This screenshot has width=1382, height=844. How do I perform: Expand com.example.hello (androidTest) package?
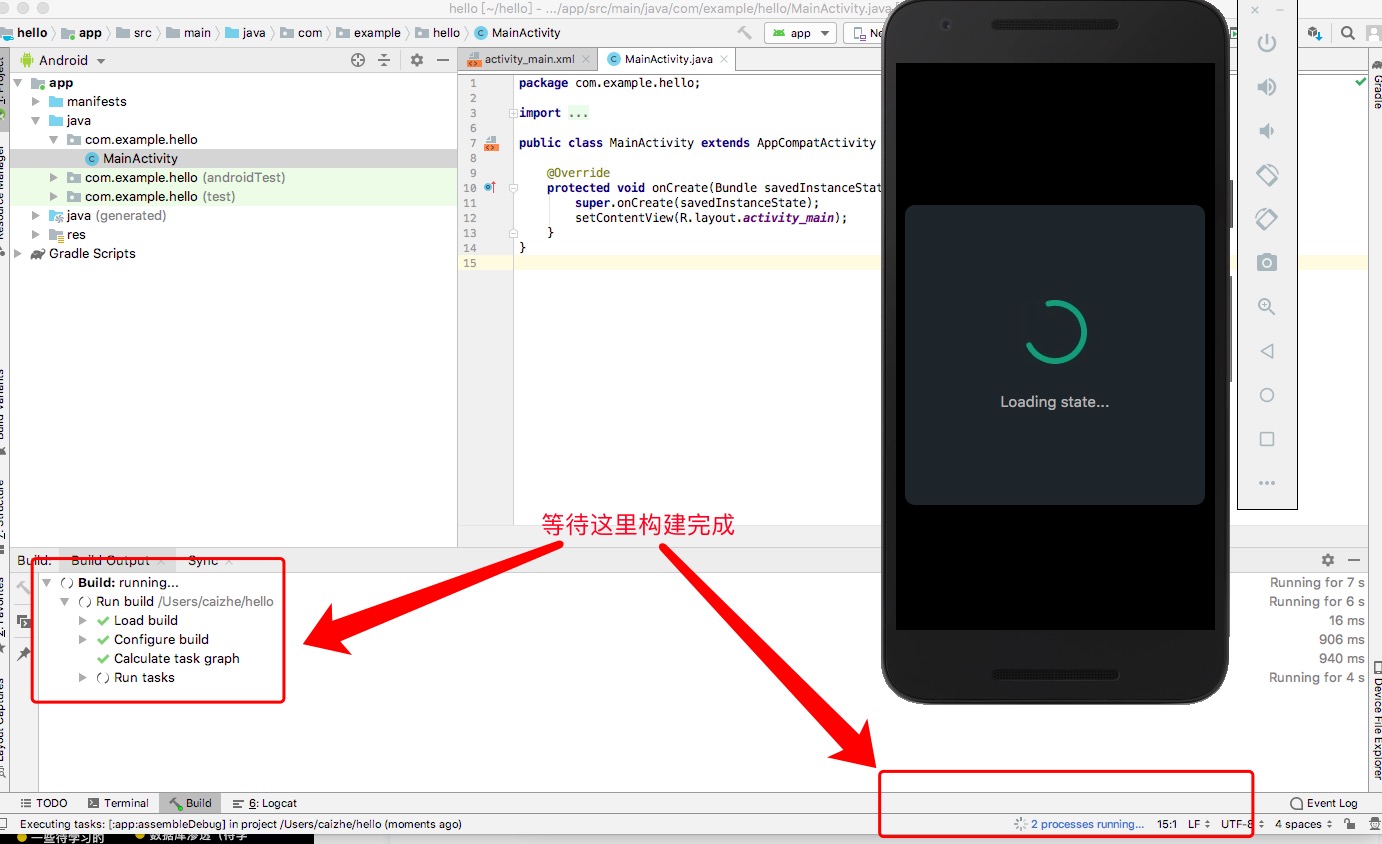54,177
